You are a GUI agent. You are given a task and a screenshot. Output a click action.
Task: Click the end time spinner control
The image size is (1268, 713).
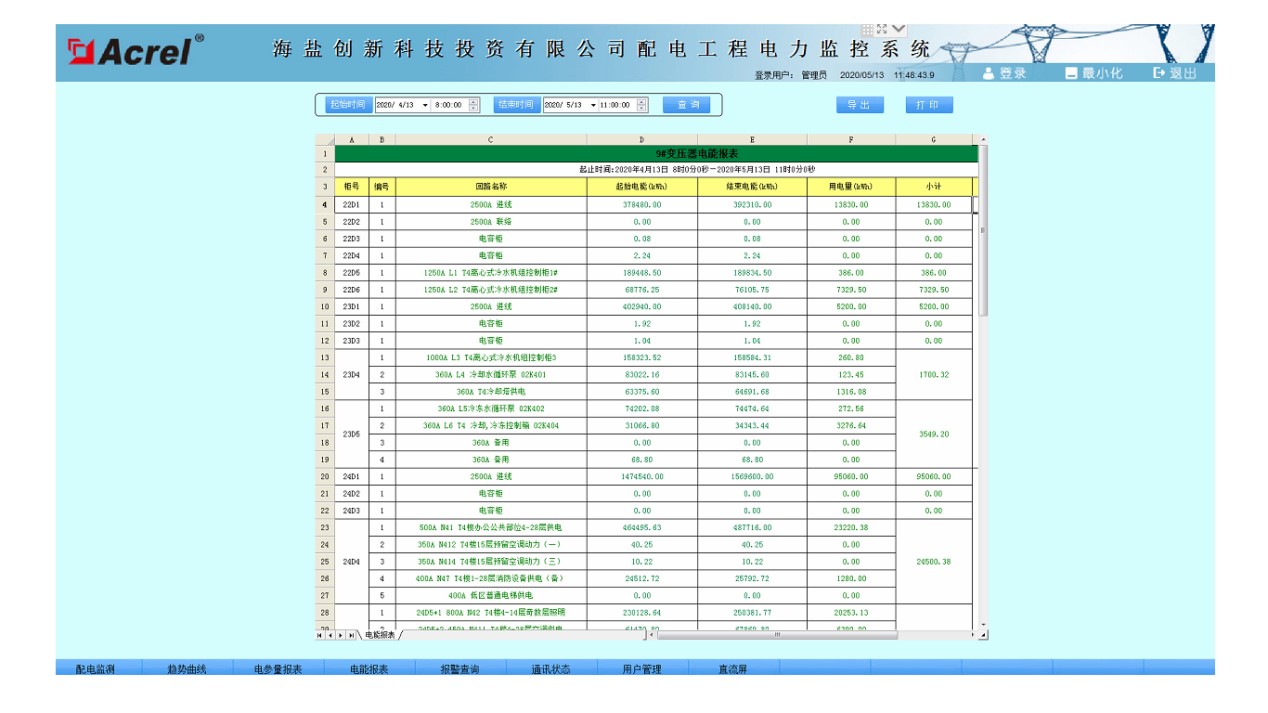tap(641, 105)
